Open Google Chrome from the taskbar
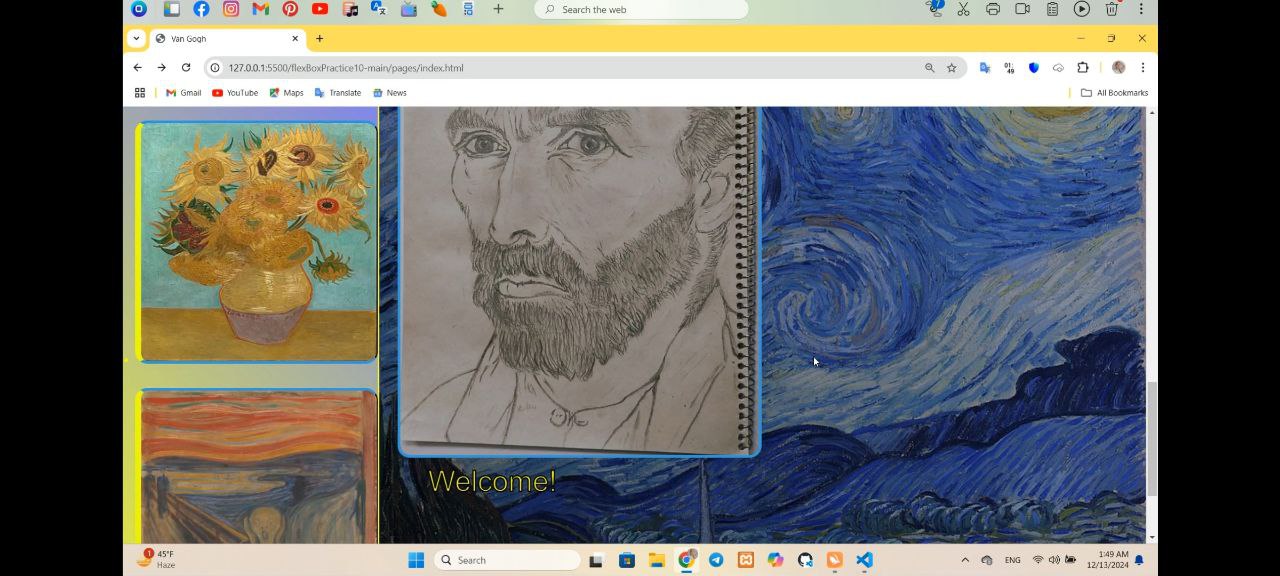Viewport: 1280px width, 576px height. 686,560
